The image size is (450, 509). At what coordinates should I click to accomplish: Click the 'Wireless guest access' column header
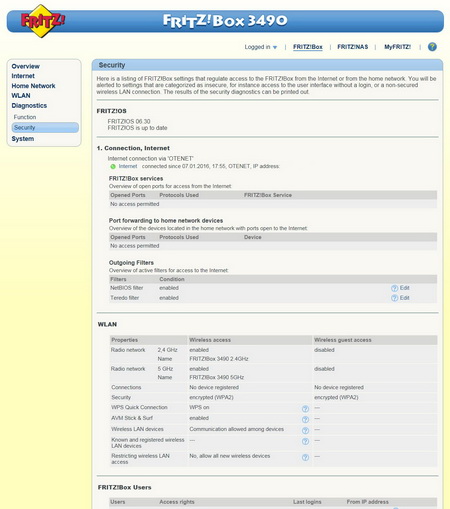343,340
